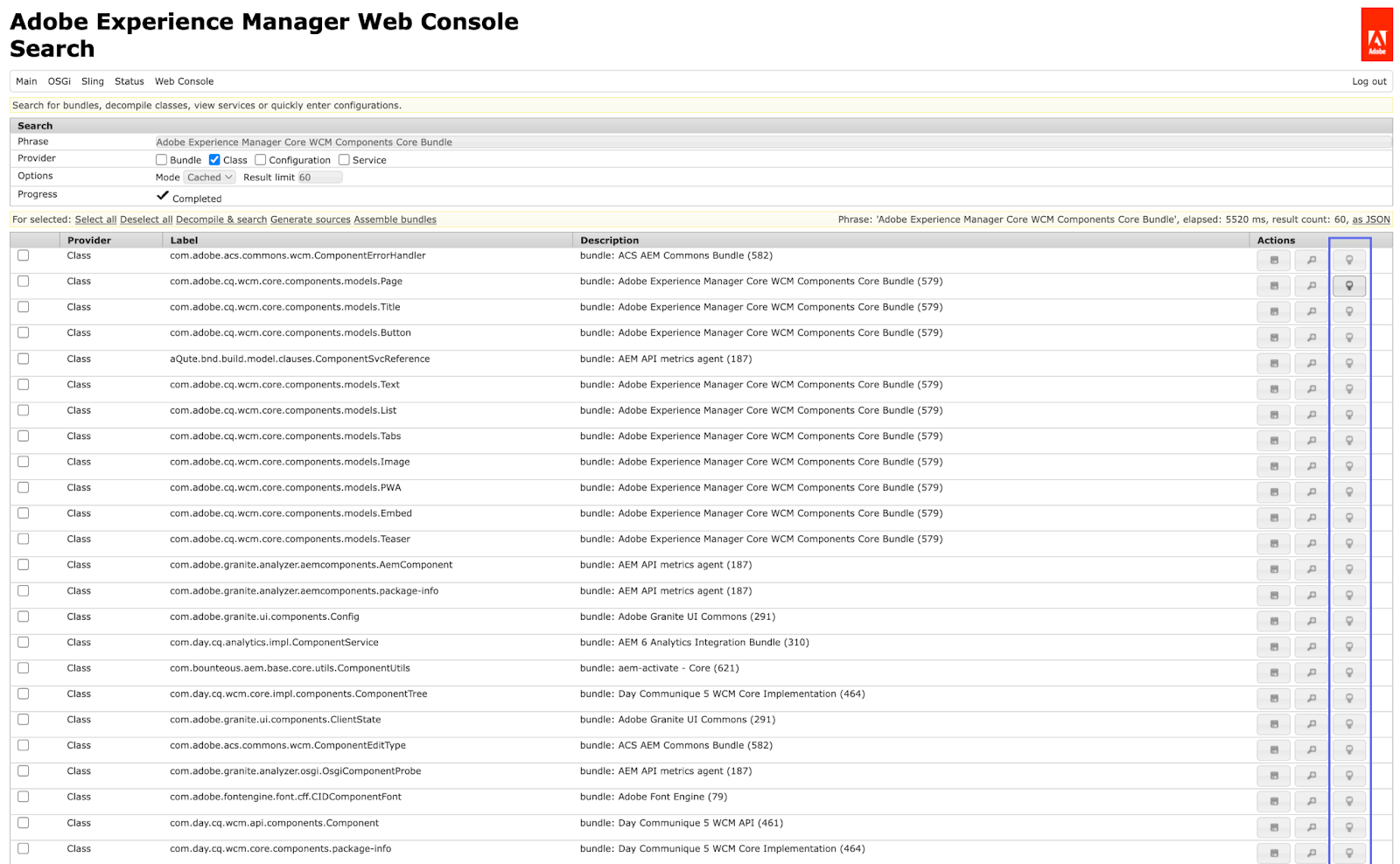Click the magnifier action for models.Page row
1400x864 pixels.
tap(1311, 286)
